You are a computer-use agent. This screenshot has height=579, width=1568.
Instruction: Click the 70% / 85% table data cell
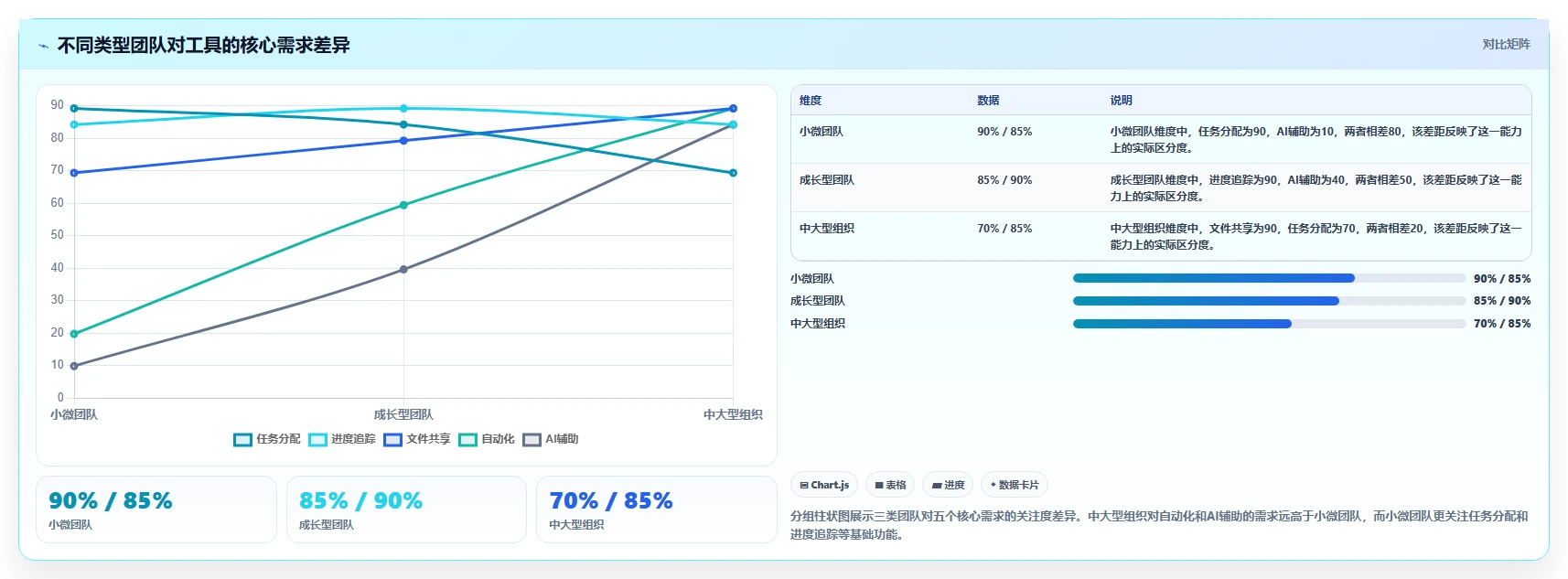pyautogui.click(x=1004, y=229)
